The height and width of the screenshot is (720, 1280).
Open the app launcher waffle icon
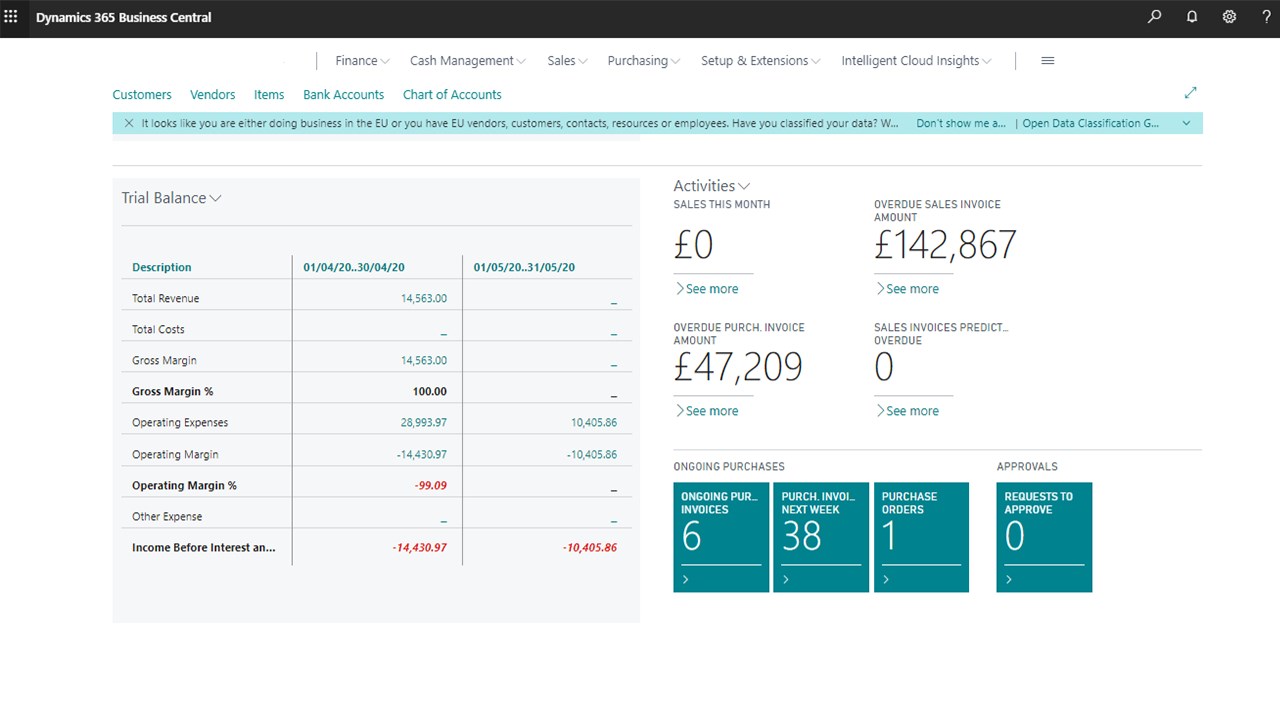tap(11, 17)
